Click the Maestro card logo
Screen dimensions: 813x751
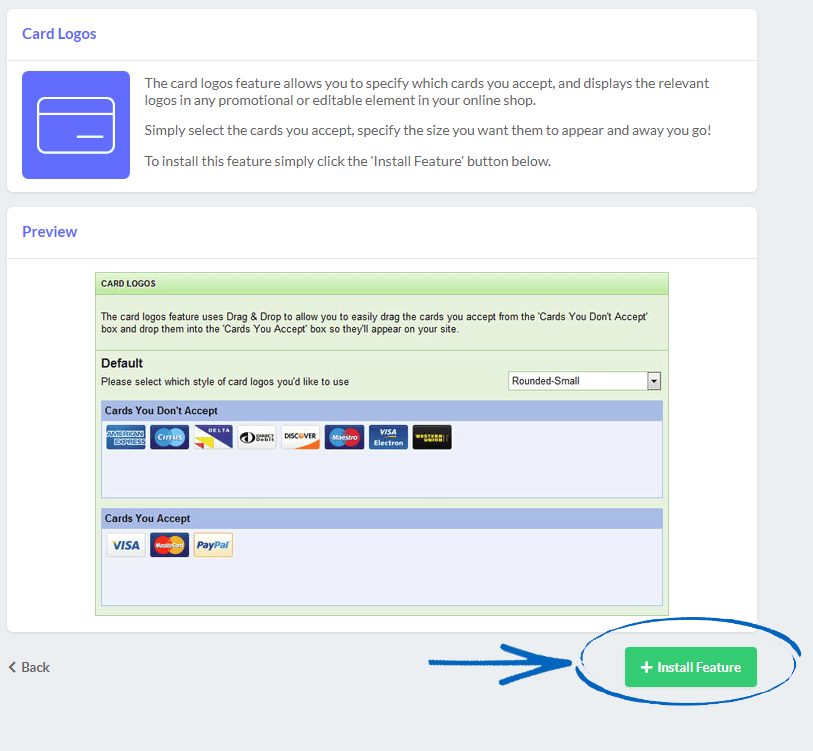pyautogui.click(x=344, y=437)
